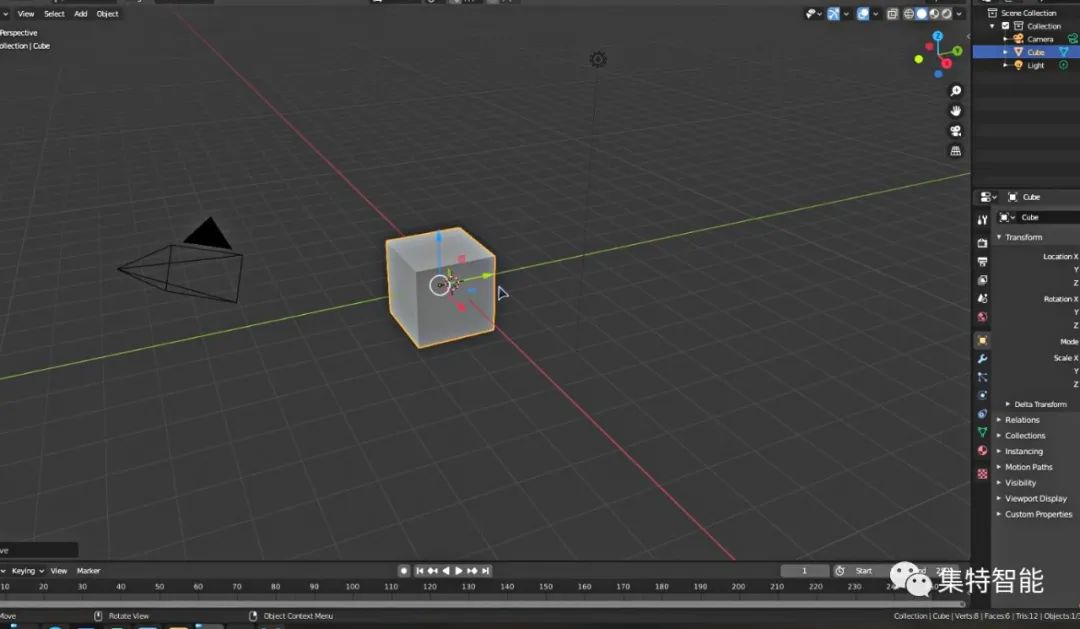Open the Modifiers wrench tab

pos(982,359)
